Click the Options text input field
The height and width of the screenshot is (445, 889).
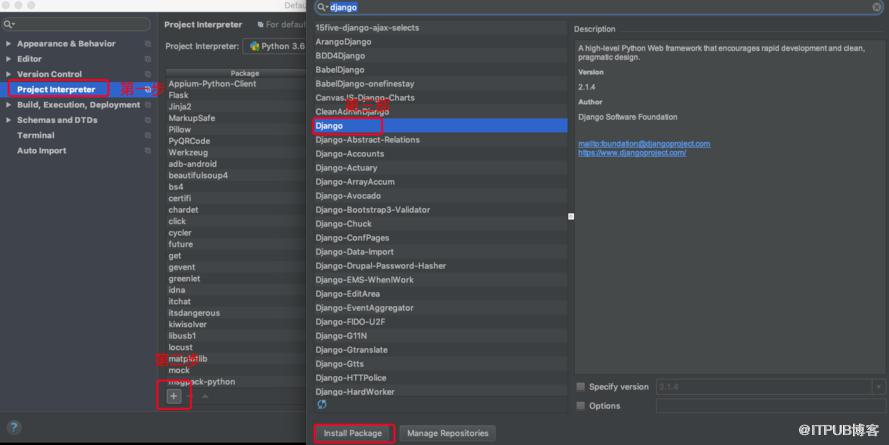(770, 406)
